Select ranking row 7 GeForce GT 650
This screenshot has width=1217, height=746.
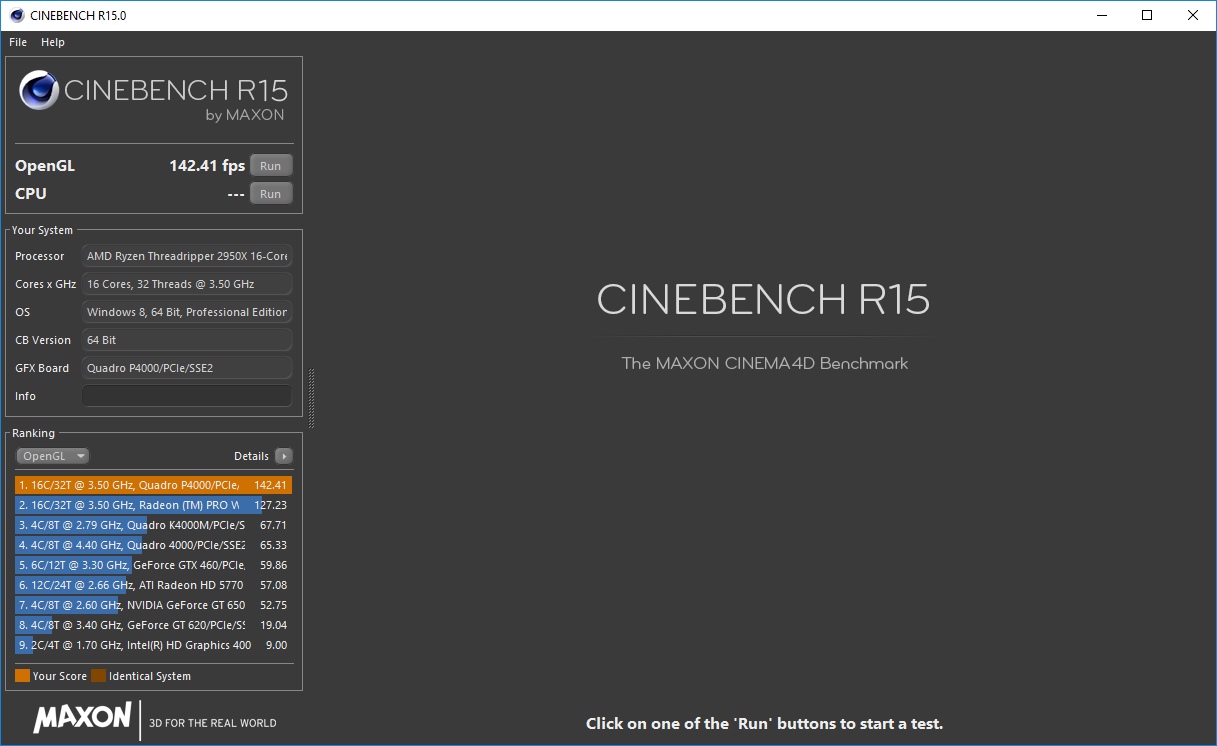coord(154,605)
